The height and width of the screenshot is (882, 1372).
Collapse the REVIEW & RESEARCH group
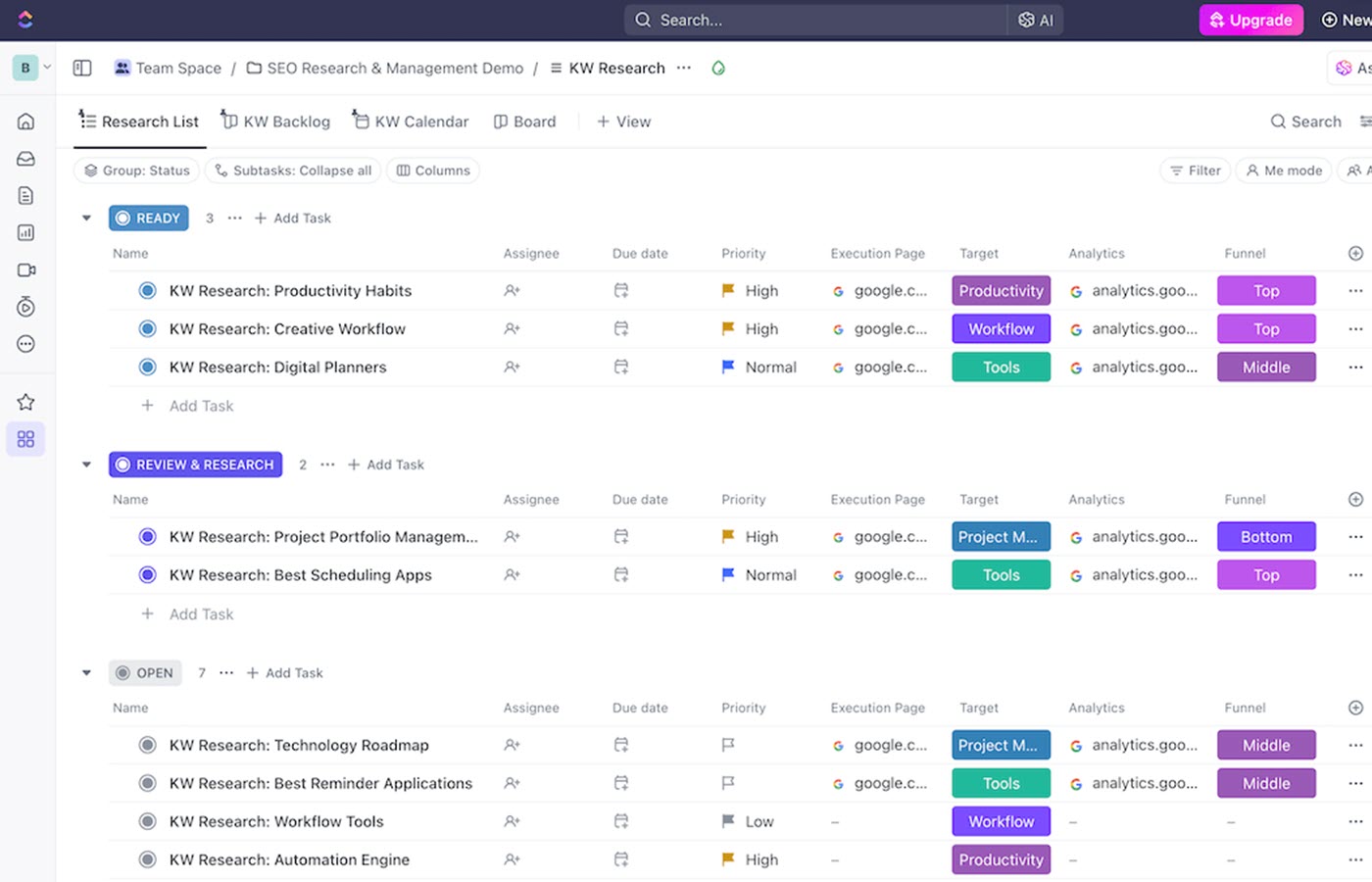(x=86, y=465)
